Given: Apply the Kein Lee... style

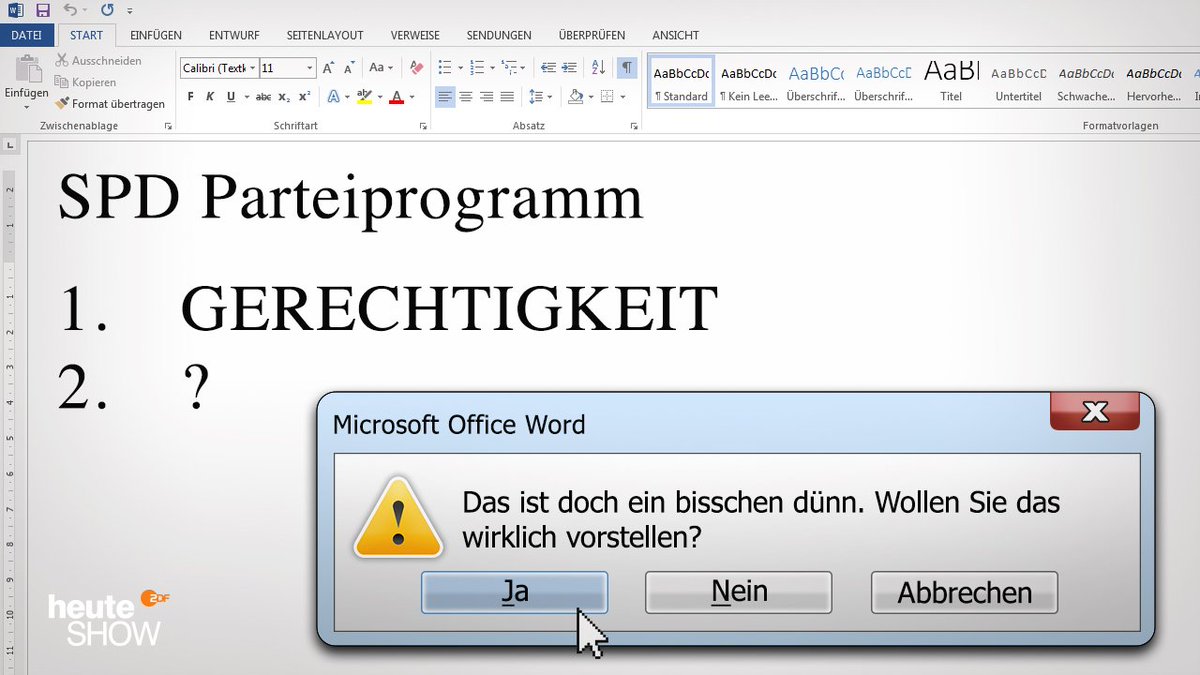Looking at the screenshot, I should 749,82.
